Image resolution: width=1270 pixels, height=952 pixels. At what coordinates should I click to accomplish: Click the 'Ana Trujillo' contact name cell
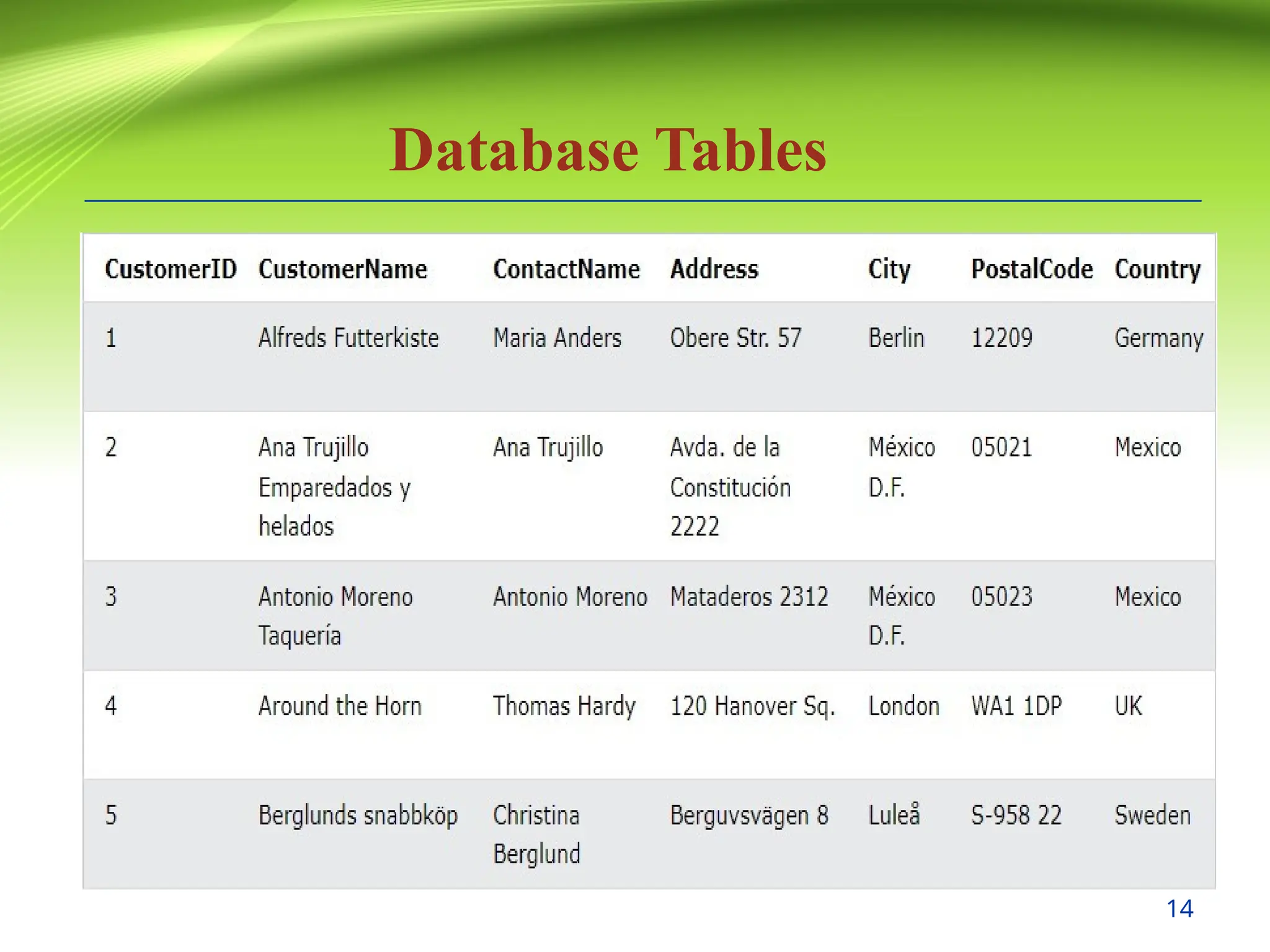pos(548,448)
